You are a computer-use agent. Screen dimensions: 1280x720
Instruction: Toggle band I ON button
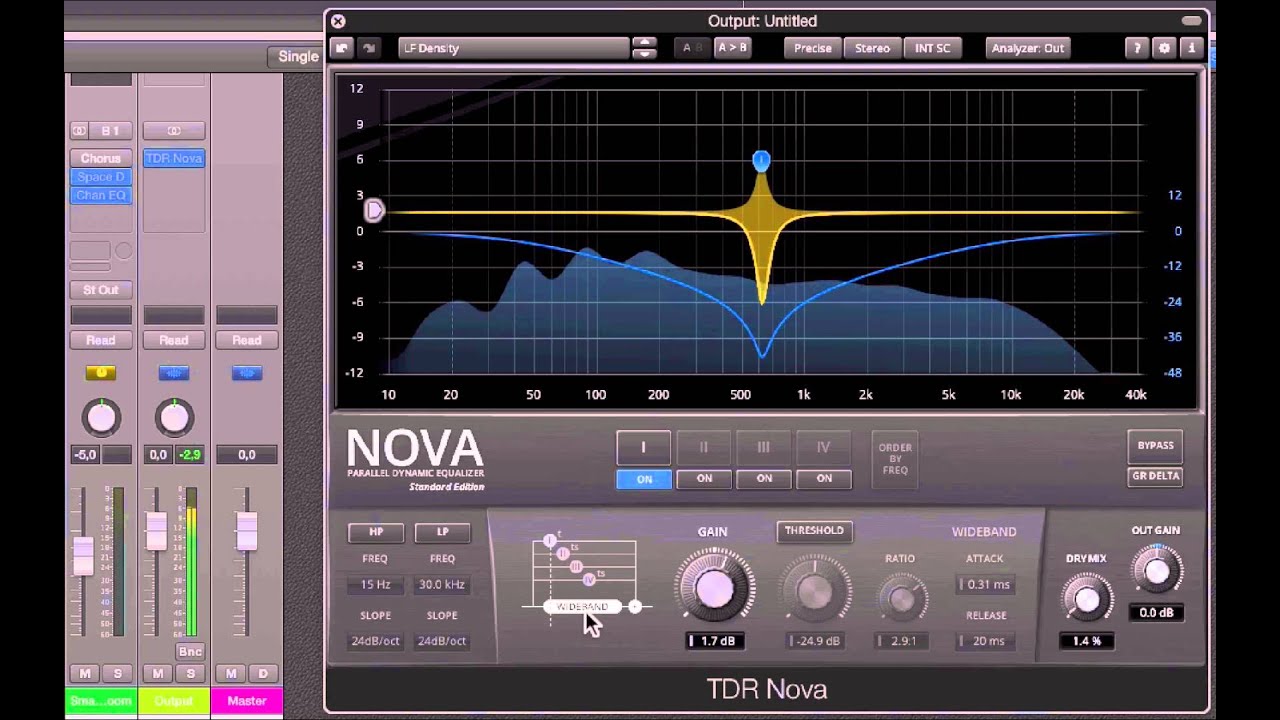point(644,479)
